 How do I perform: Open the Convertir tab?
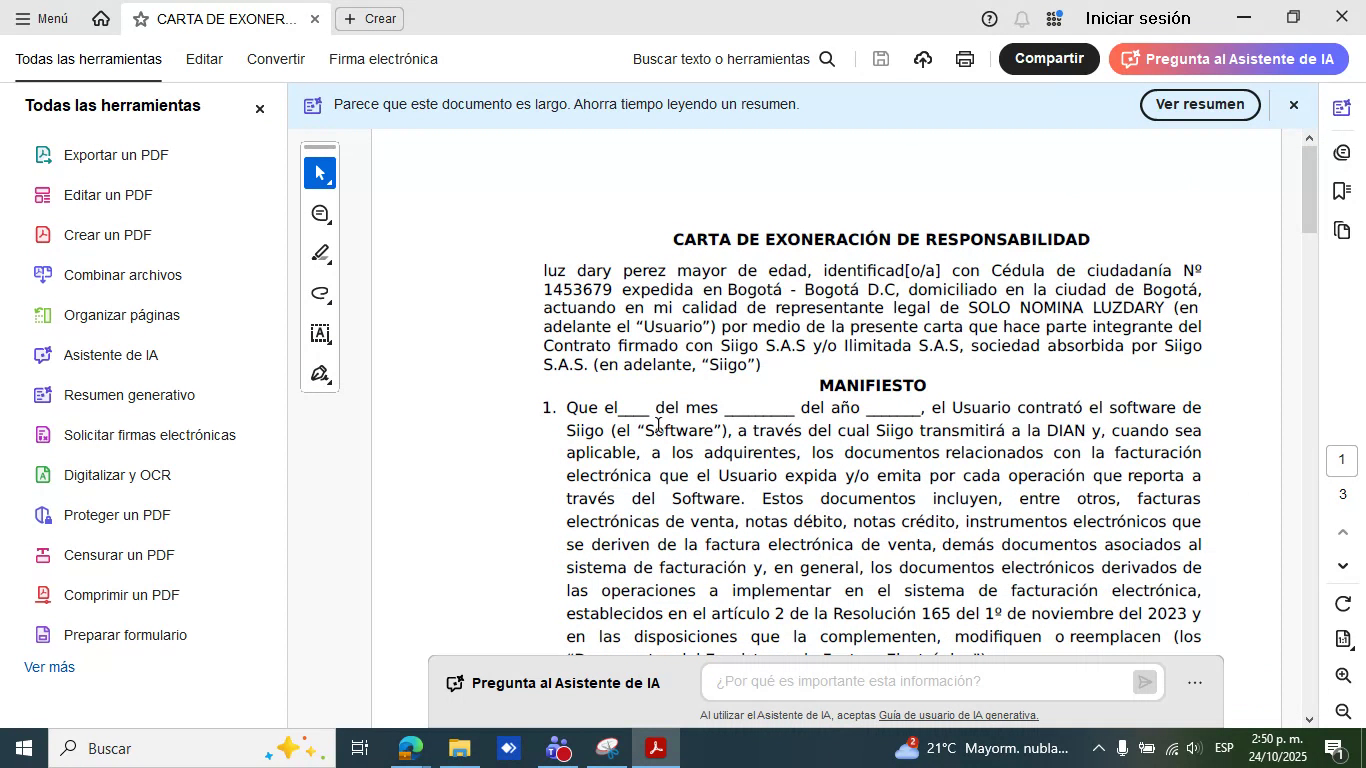[276, 59]
